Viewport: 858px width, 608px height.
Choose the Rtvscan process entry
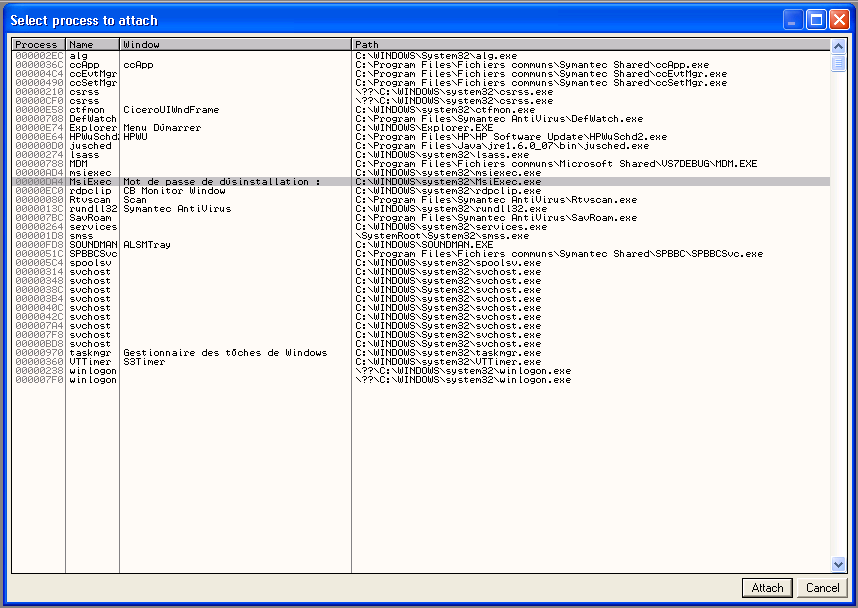tap(421, 200)
